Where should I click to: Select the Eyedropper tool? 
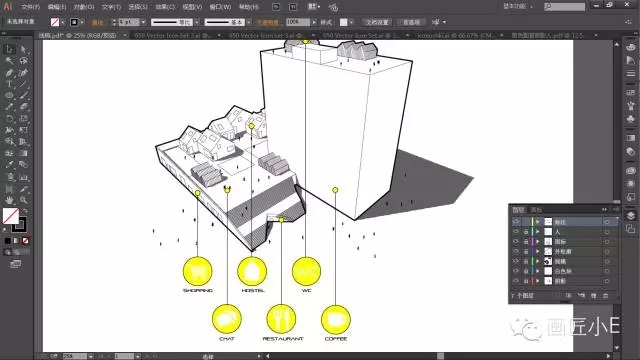click(x=9, y=165)
